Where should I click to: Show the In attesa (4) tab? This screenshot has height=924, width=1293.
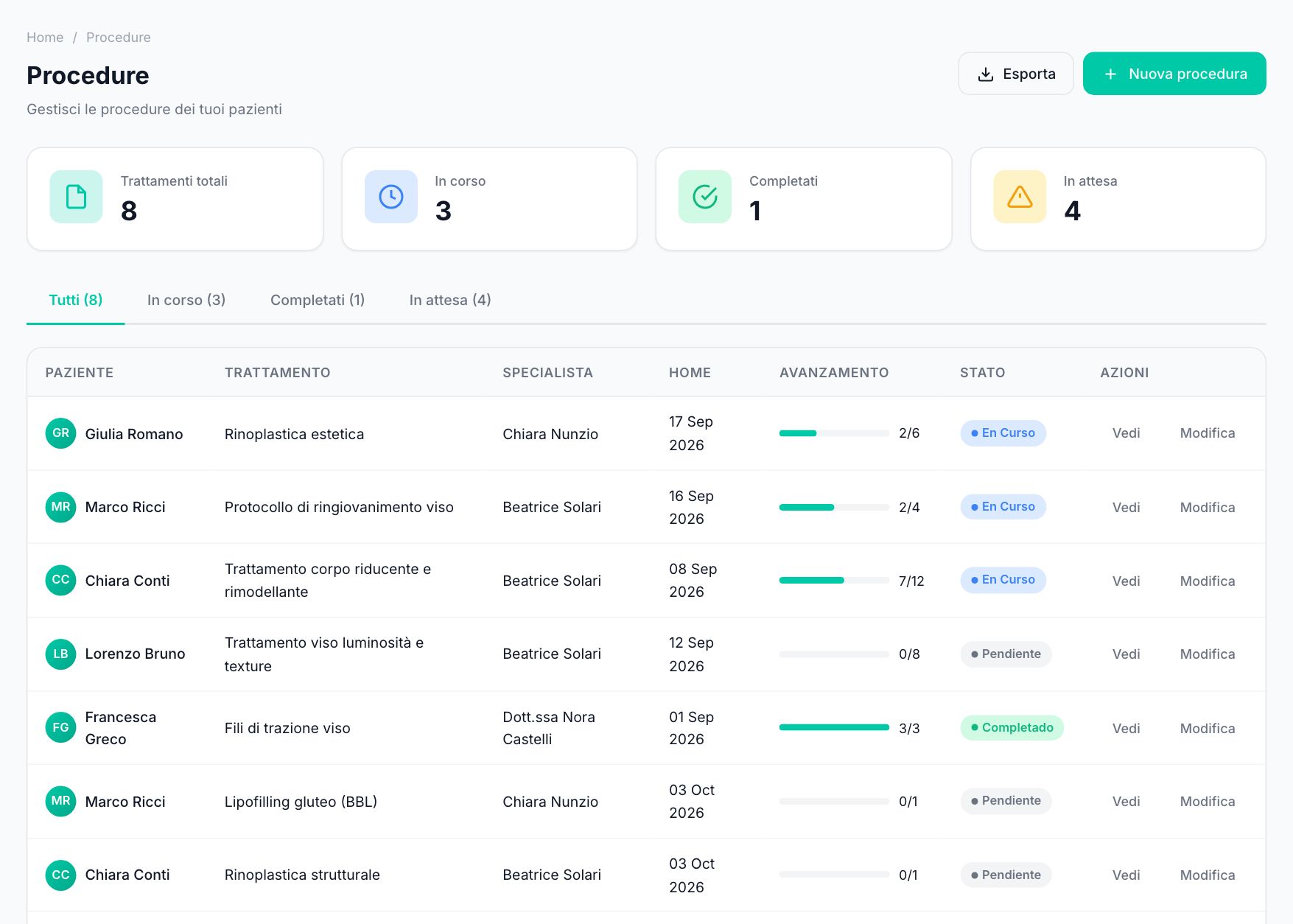click(x=450, y=300)
